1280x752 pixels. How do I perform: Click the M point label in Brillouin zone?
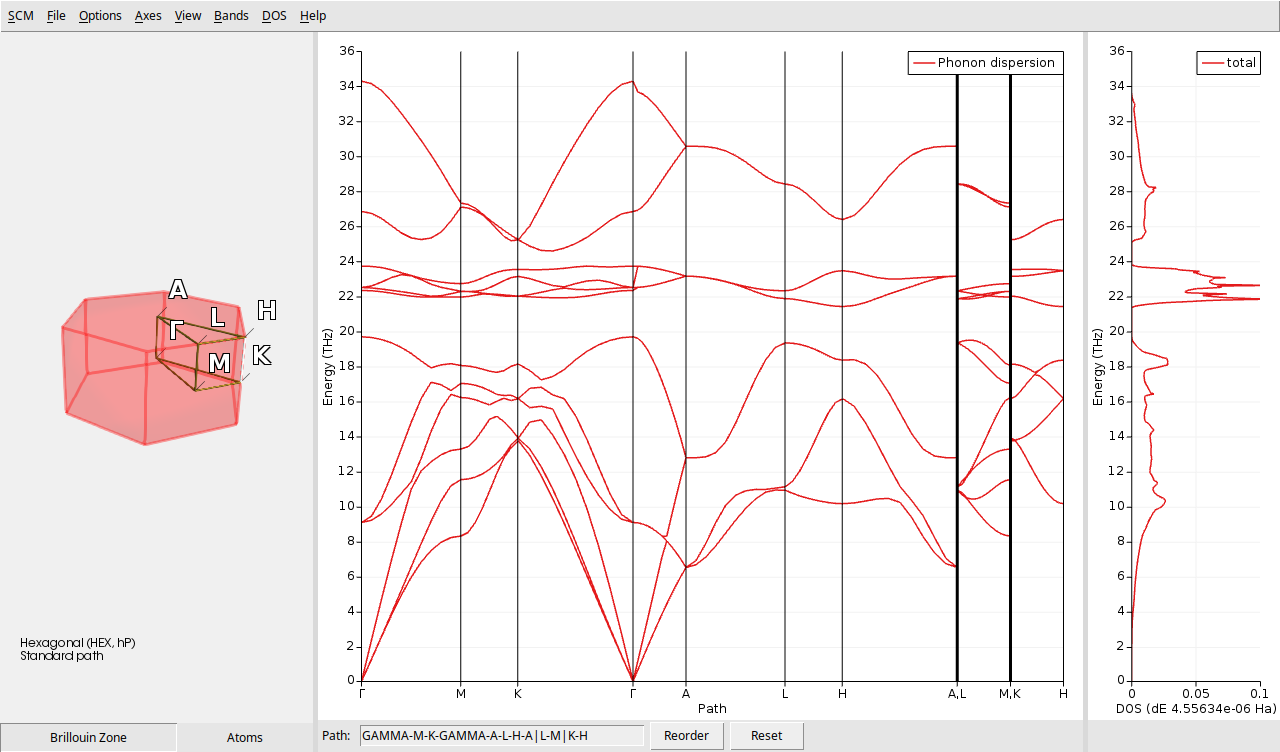click(x=219, y=363)
